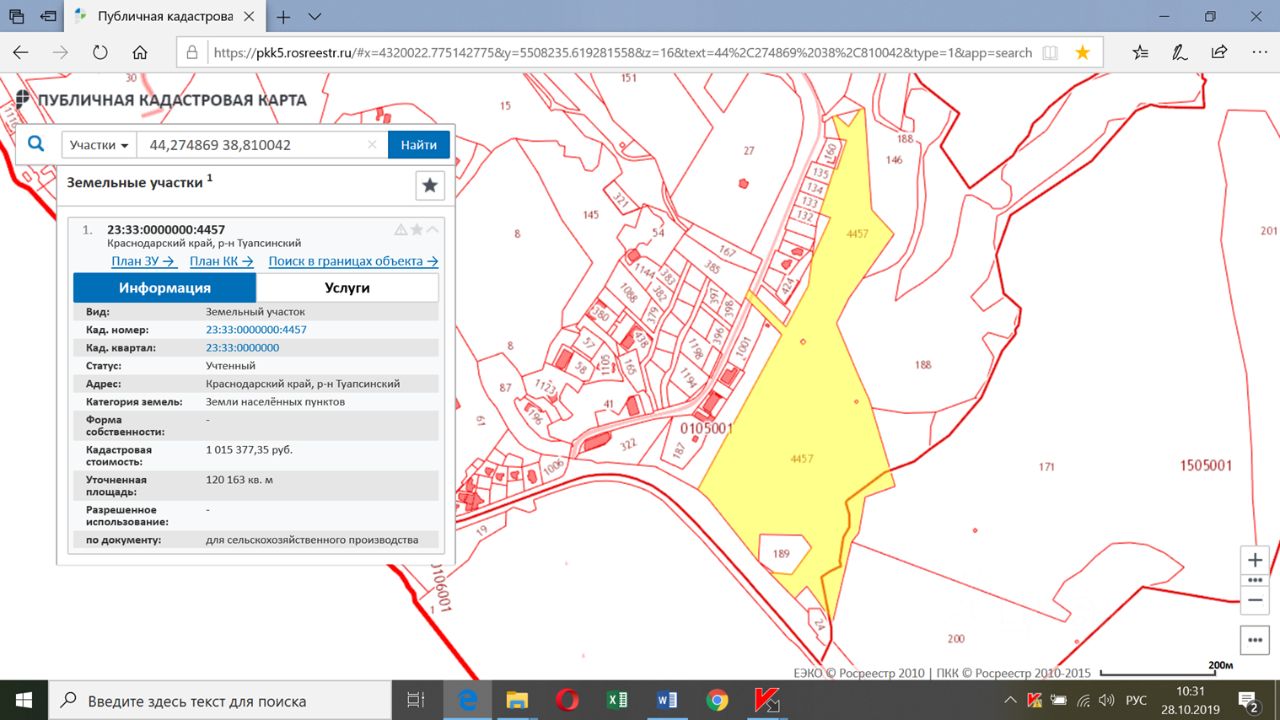Image resolution: width=1280 pixels, height=720 pixels.
Task: Click the Найти button
Action: (x=419, y=145)
